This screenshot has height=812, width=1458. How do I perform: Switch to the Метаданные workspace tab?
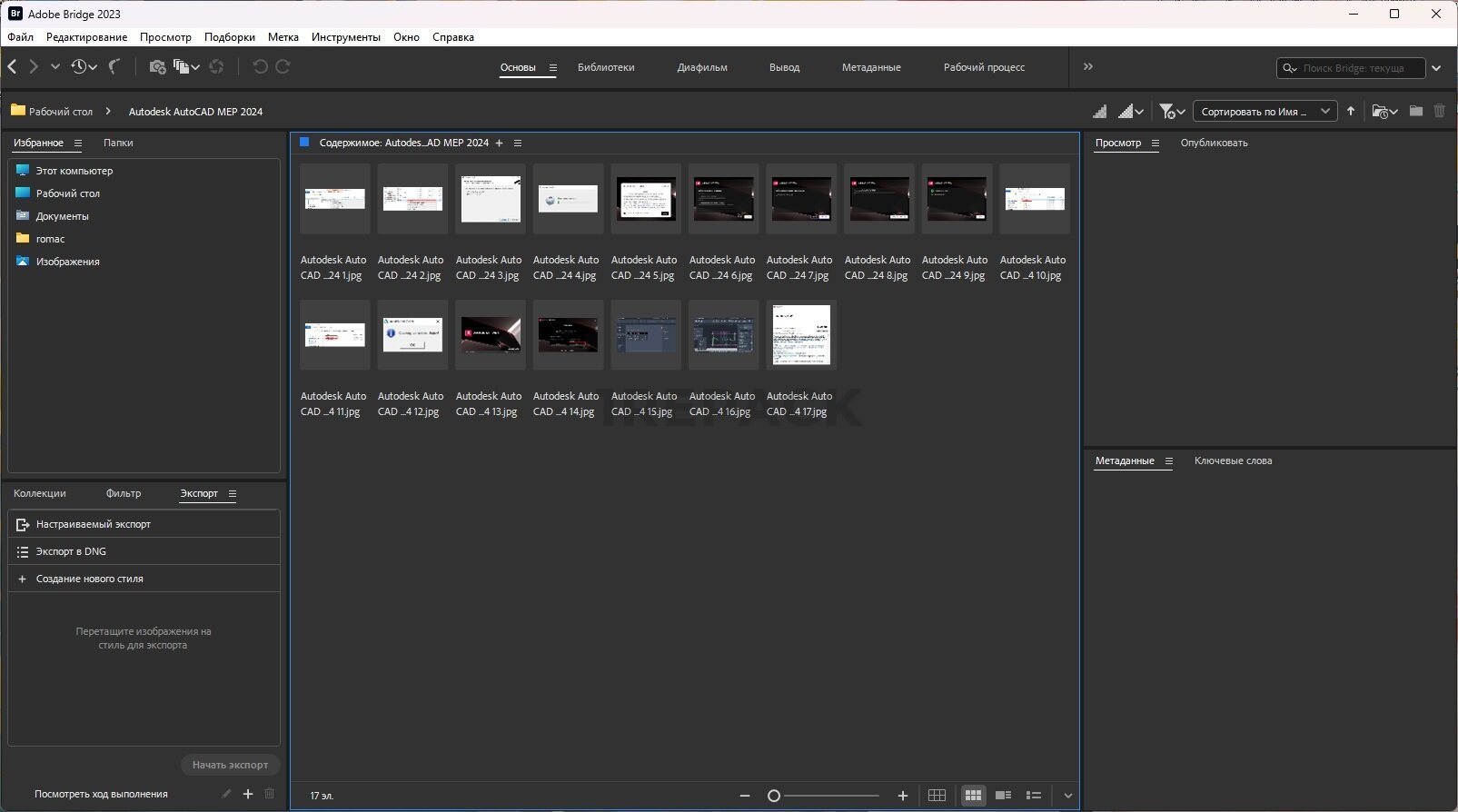click(870, 67)
